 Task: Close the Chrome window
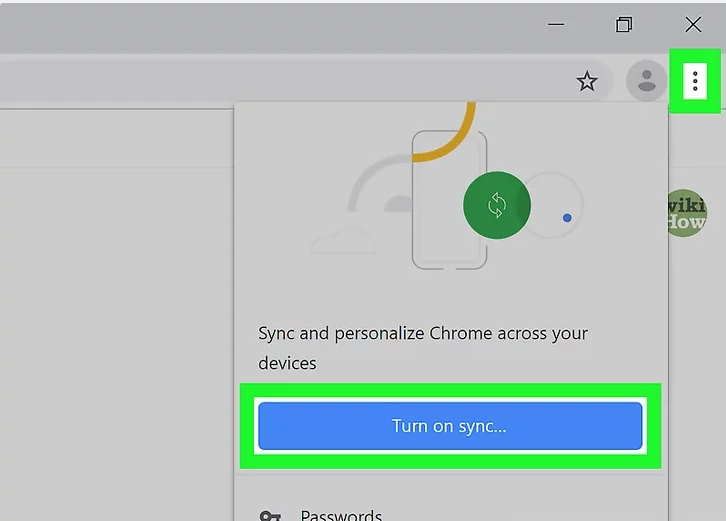[x=693, y=25]
